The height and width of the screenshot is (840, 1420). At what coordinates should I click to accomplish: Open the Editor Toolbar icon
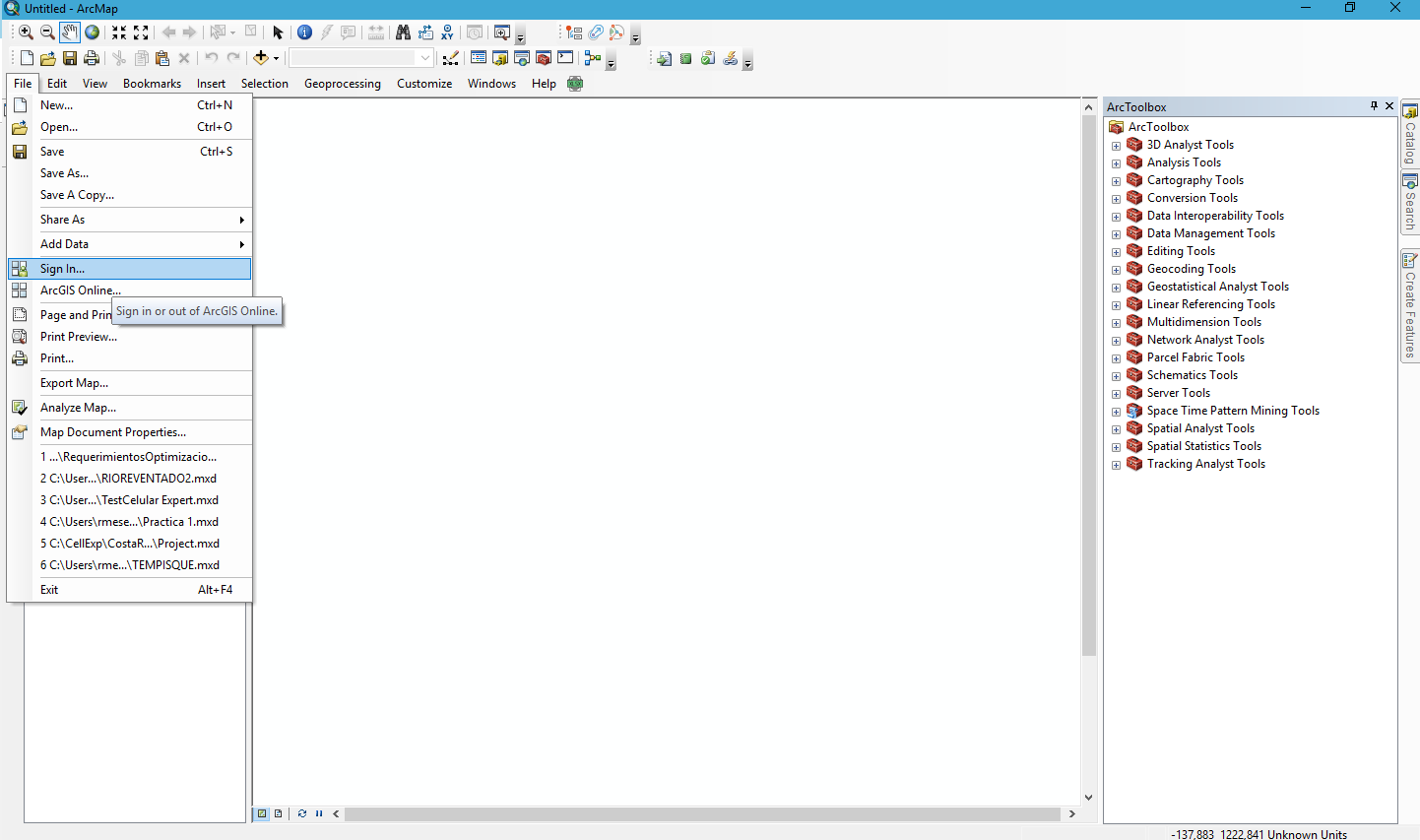451,58
